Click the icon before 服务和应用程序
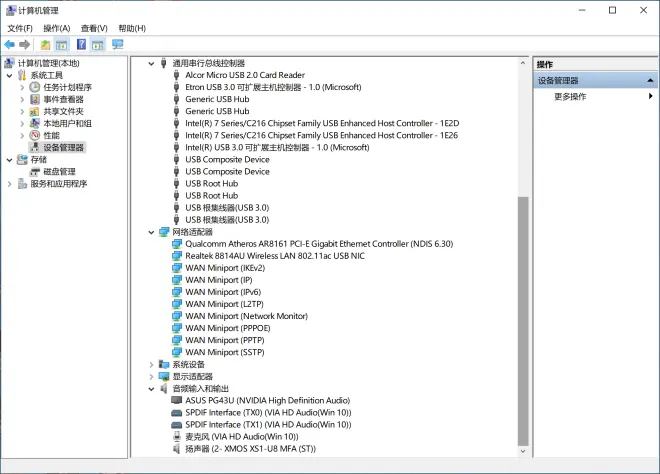Viewport: 660px width, 474px height. click(22, 184)
